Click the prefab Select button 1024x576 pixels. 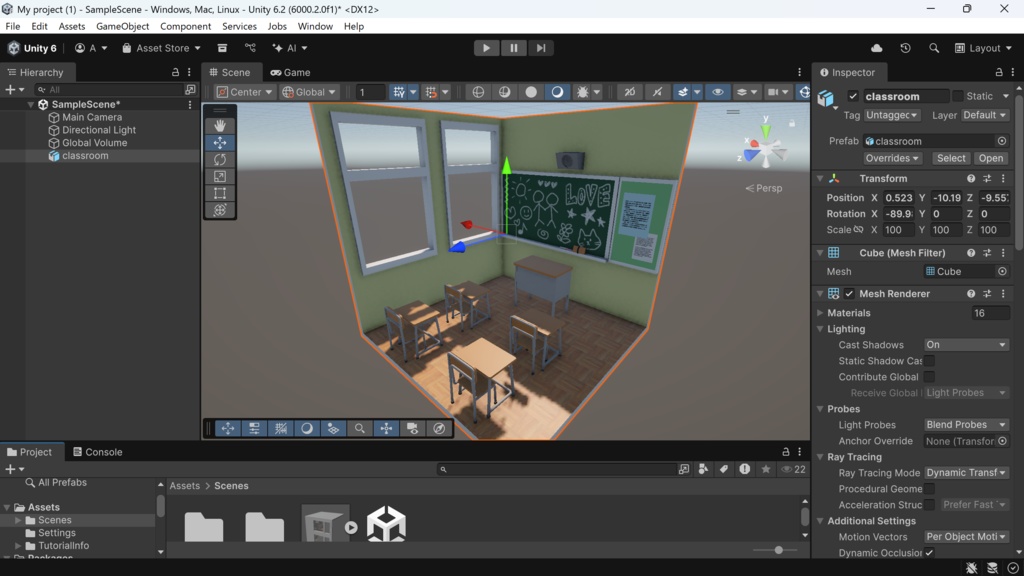pos(951,158)
